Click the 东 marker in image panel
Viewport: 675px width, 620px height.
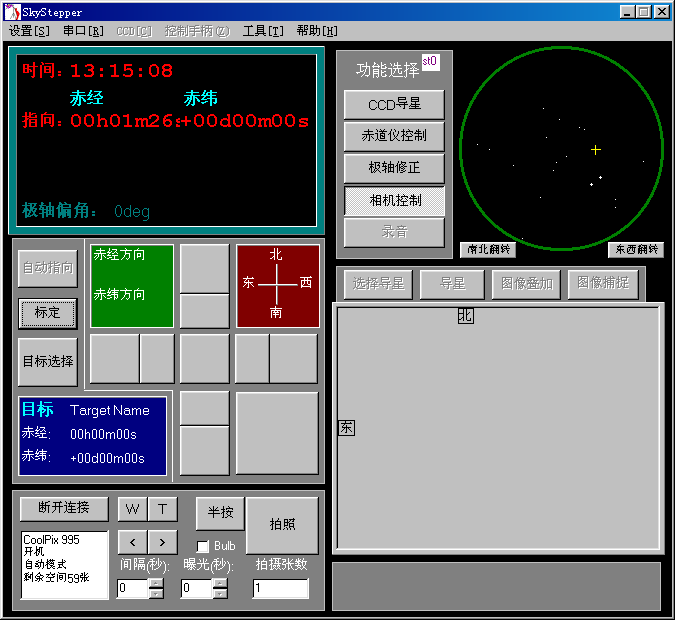346,428
